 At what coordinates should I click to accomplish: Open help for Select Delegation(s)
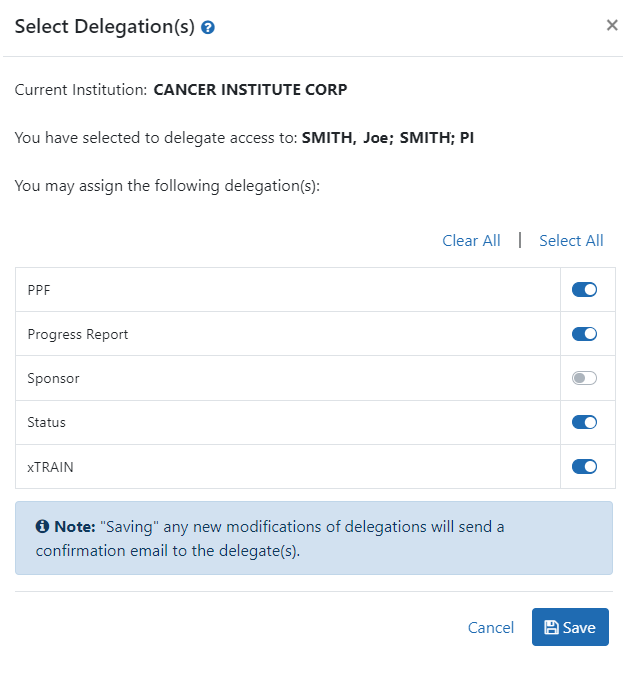point(208,28)
